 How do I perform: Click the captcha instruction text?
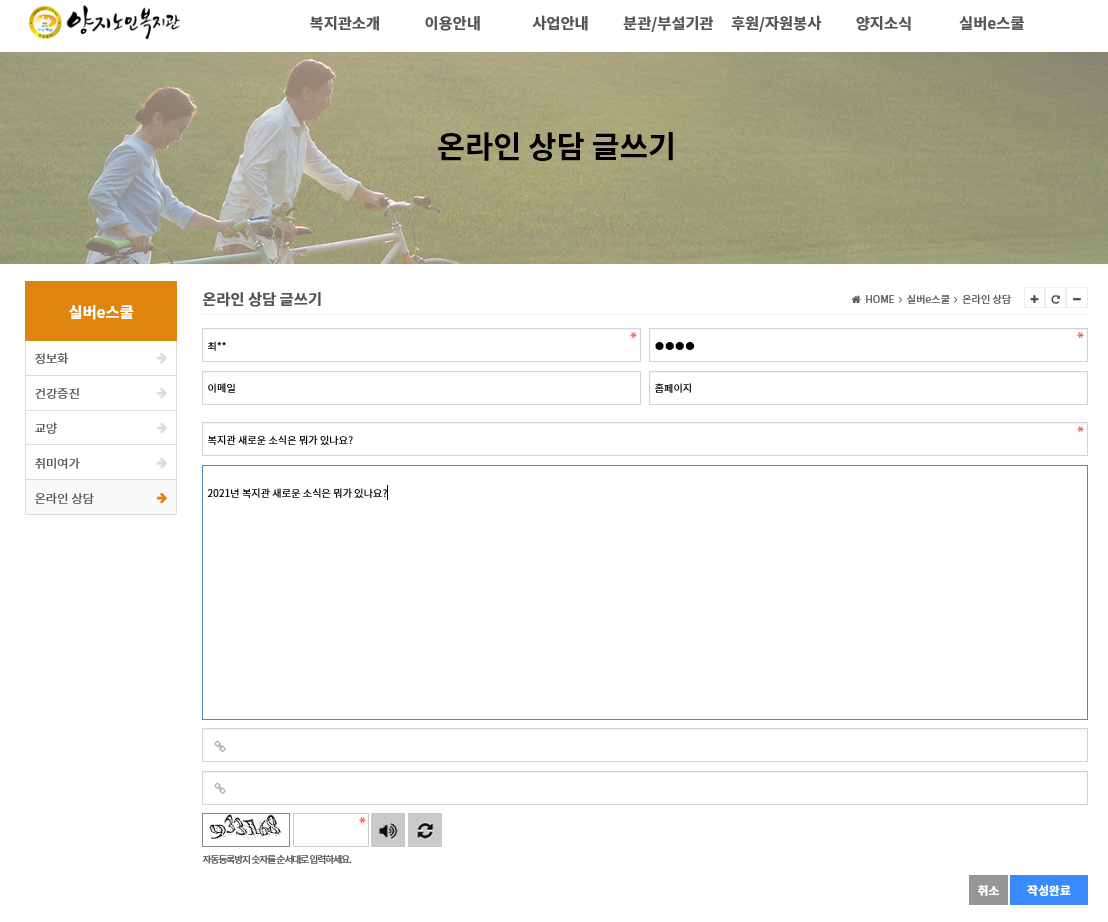(x=277, y=859)
